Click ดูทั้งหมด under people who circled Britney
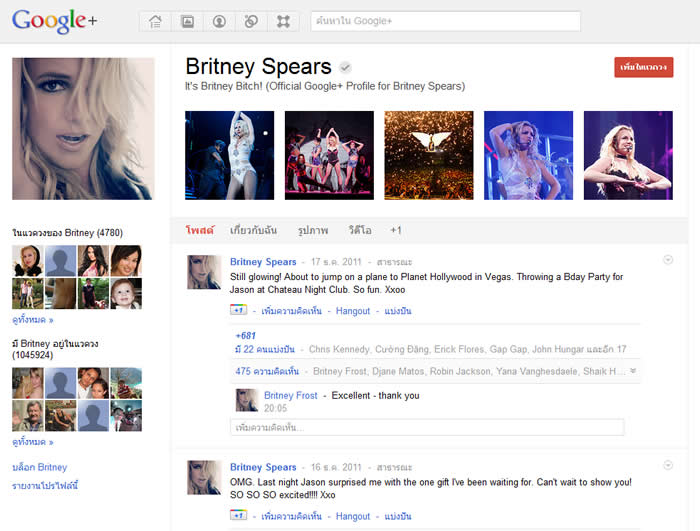700x531 pixels. (x=33, y=442)
